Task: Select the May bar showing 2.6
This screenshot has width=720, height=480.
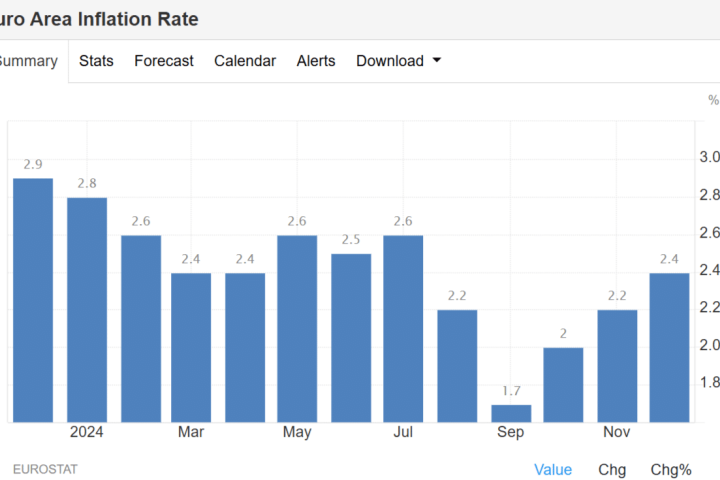Action: [297, 328]
